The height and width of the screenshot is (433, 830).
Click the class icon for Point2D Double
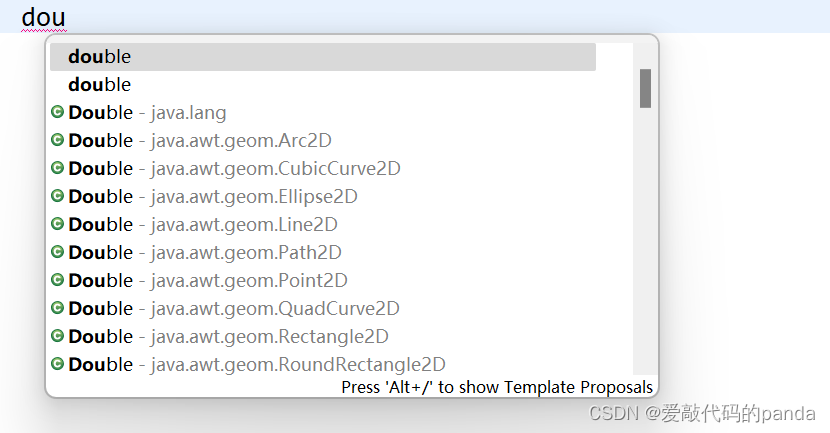click(x=57, y=280)
